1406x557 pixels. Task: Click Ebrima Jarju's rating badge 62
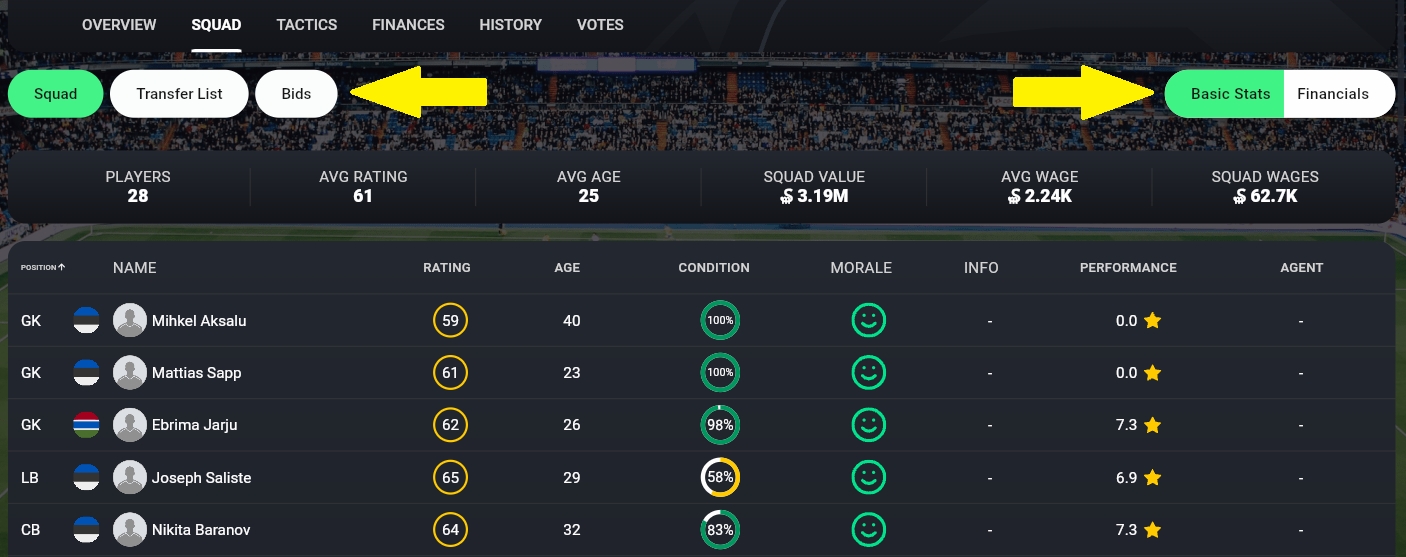(450, 425)
